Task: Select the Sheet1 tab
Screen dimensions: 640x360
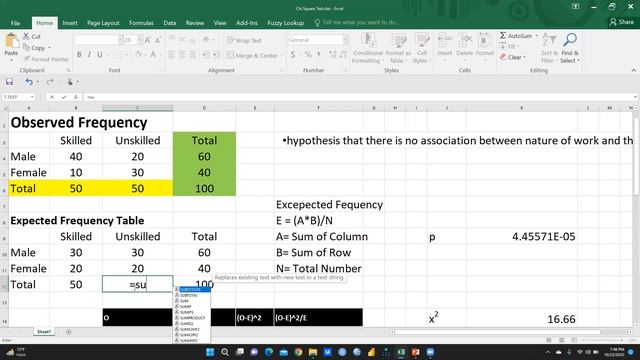Action: point(44,332)
